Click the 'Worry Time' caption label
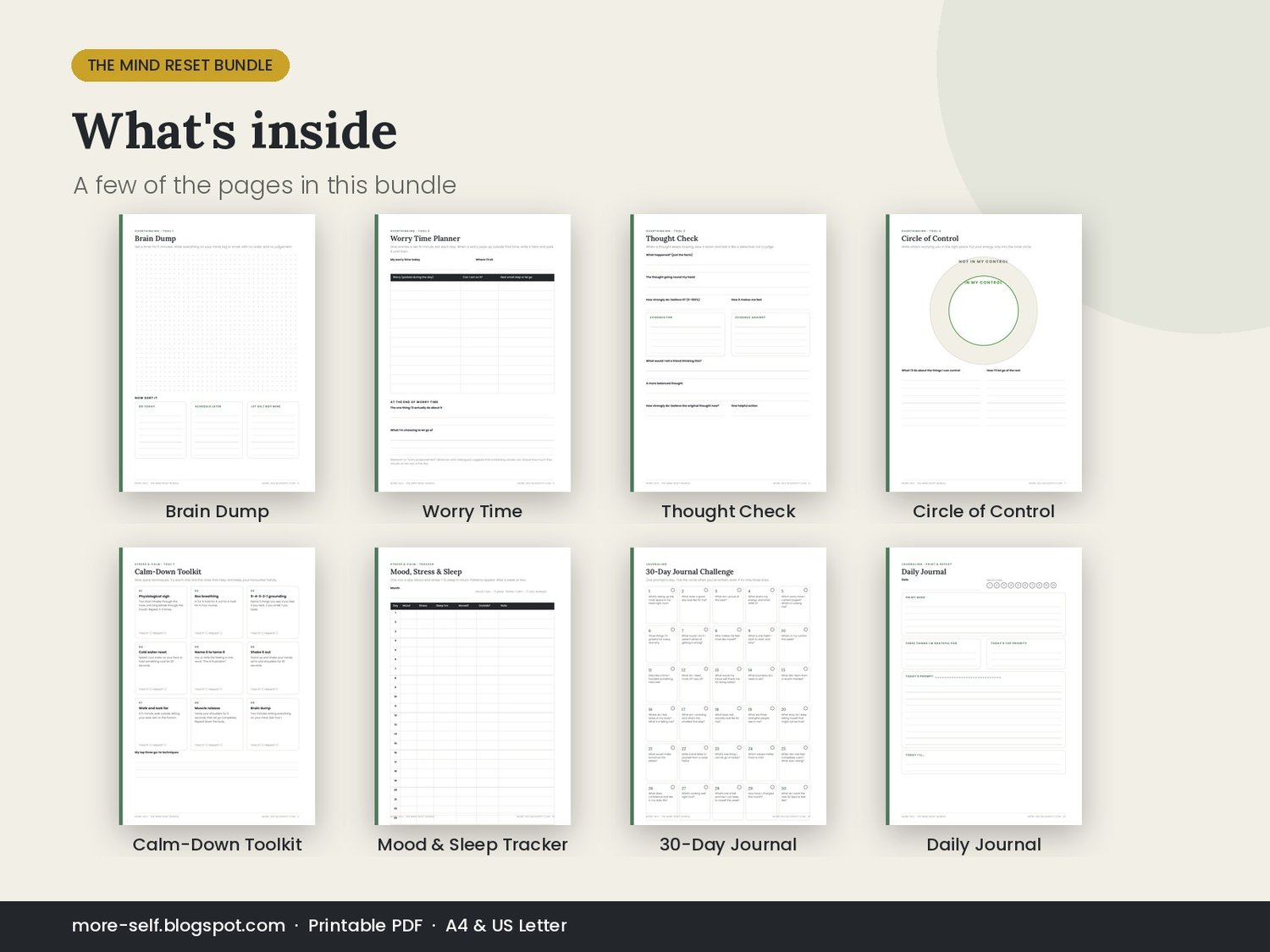This screenshot has height=952, width=1270. point(472,511)
